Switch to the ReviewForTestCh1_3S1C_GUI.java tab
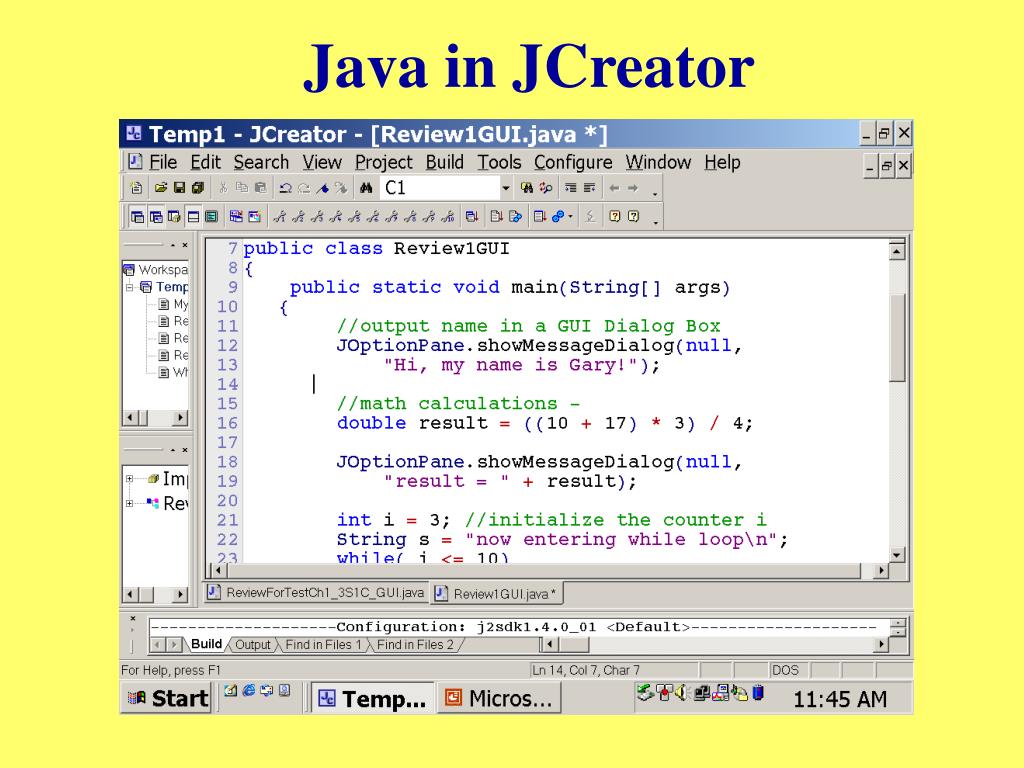 point(316,593)
